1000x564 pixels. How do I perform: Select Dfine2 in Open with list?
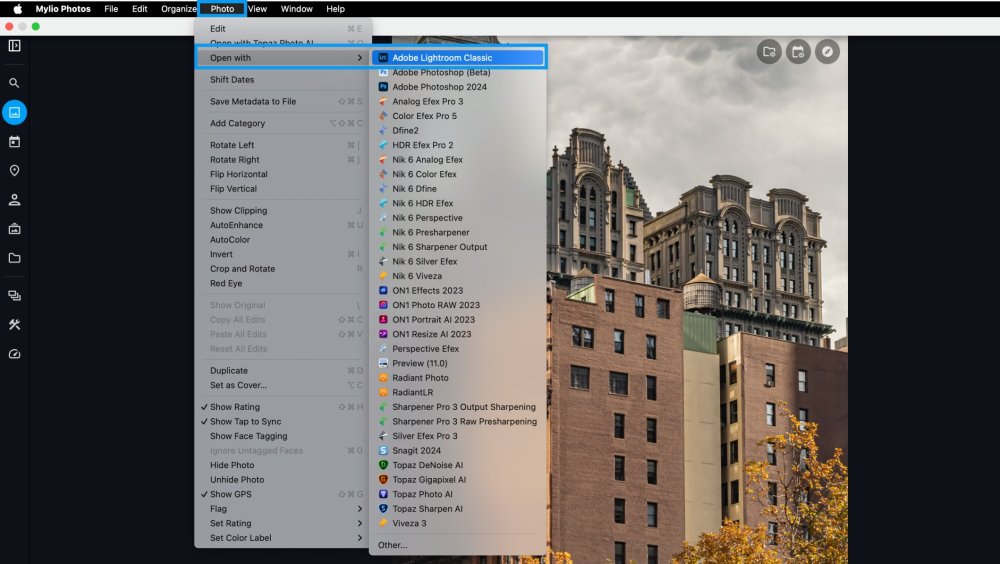[458, 130]
